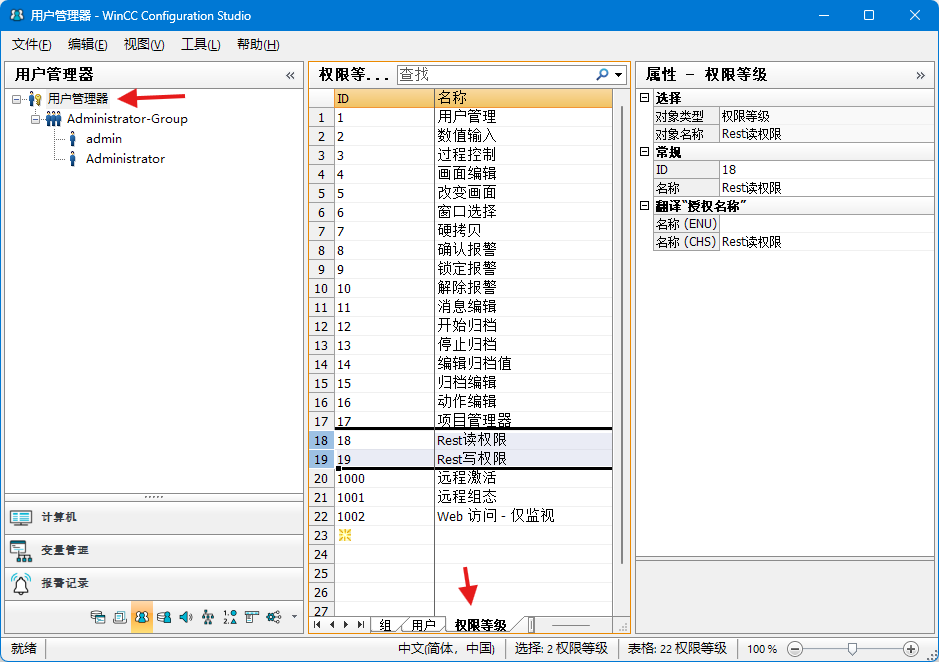Go to previous sheet tab arrow
939x662 pixels.
(x=332, y=624)
